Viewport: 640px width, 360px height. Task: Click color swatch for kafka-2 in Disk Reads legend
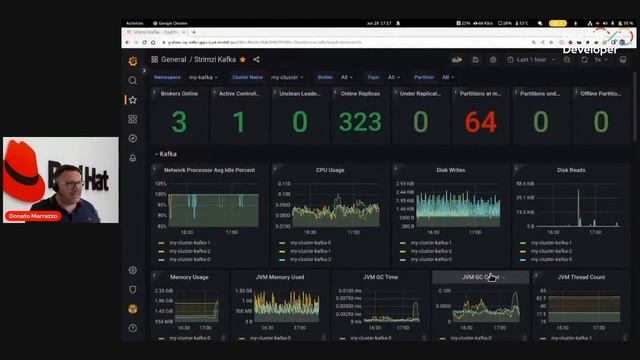coord(523,251)
